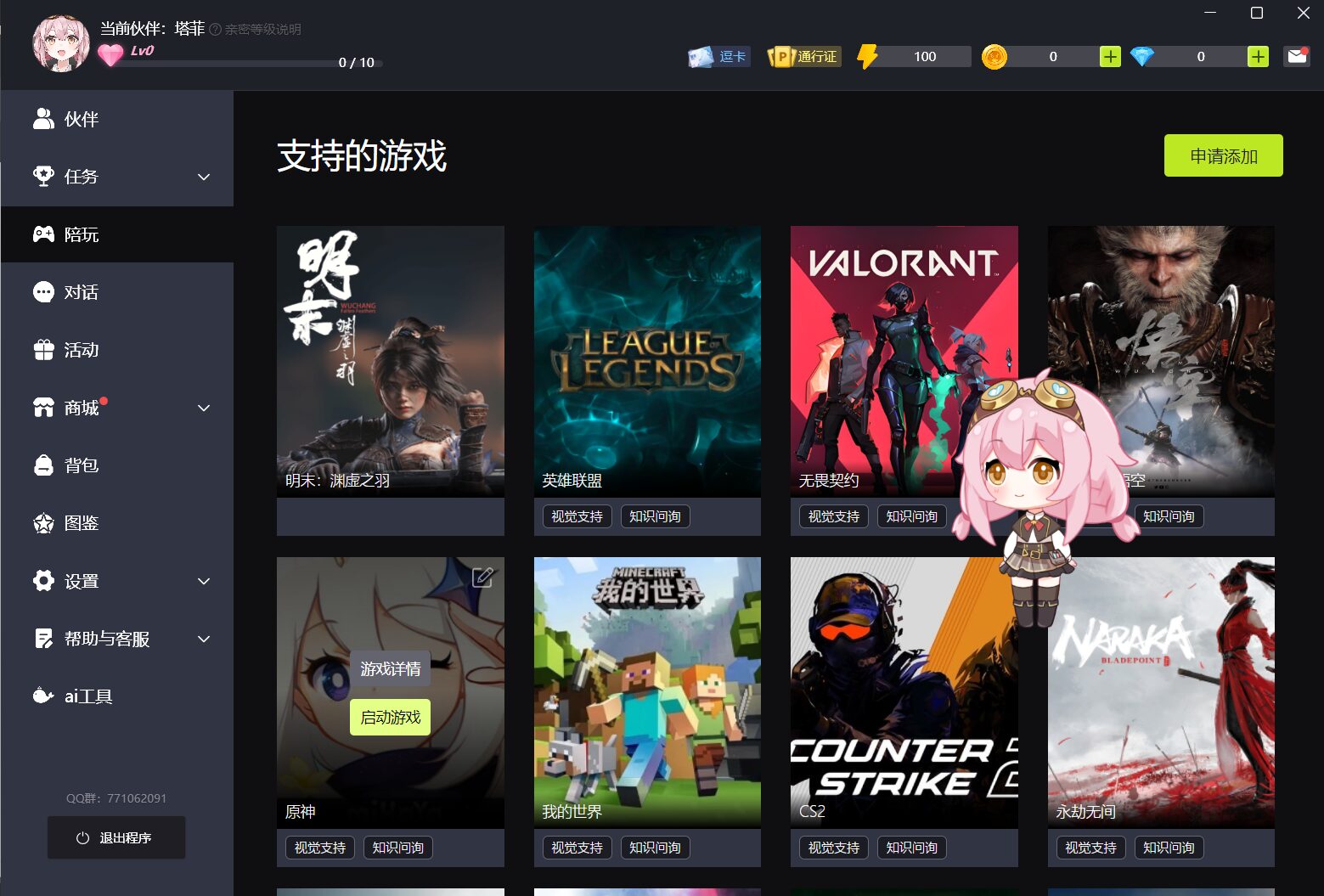The height and width of the screenshot is (896, 1324).
Task: Click 视觉支持 tag under 永劫无间
Action: pyautogui.click(x=1091, y=848)
